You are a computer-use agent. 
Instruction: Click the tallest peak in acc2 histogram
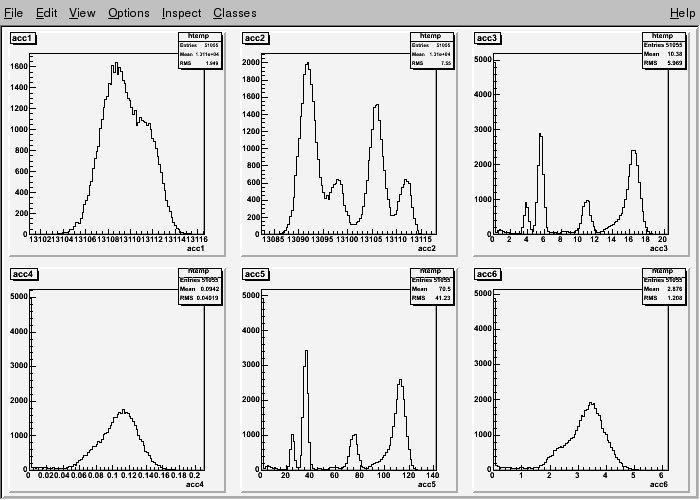coord(308,63)
